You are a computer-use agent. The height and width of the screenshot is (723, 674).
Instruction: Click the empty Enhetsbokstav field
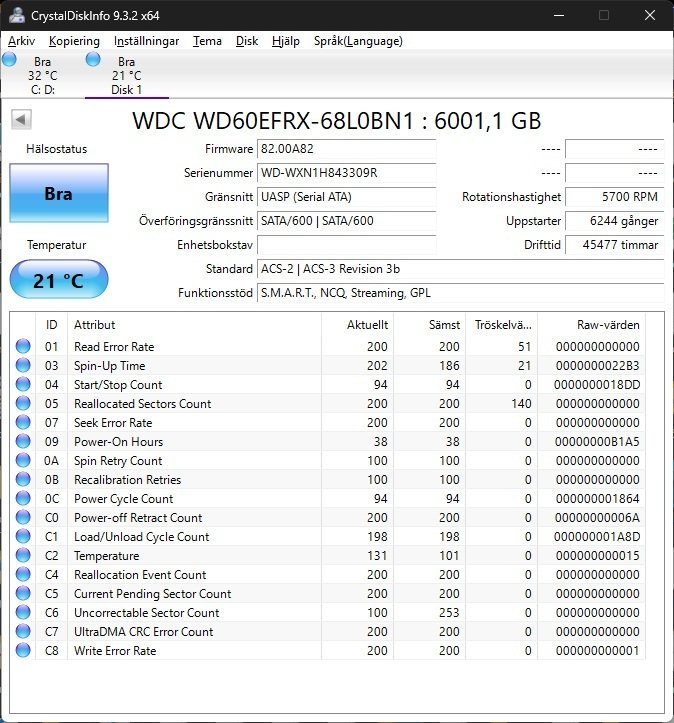click(x=346, y=245)
